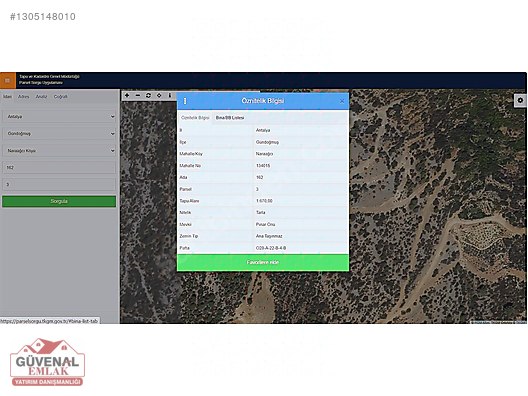The width and height of the screenshot is (528, 396).
Task: Click the info tool in map toolbar
Action: click(170, 96)
